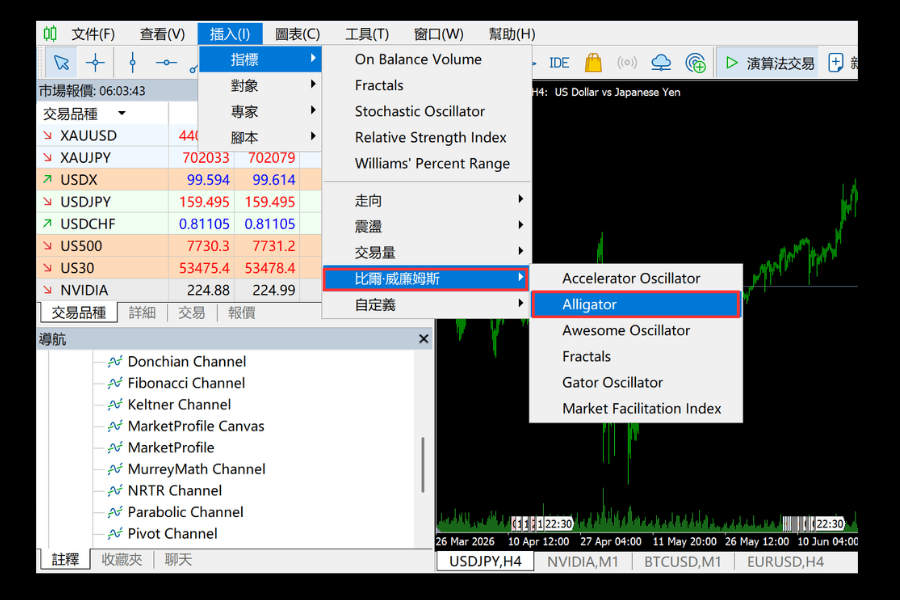Image resolution: width=900 pixels, height=600 pixels.
Task: Open the Market shopping bag icon
Action: [593, 63]
